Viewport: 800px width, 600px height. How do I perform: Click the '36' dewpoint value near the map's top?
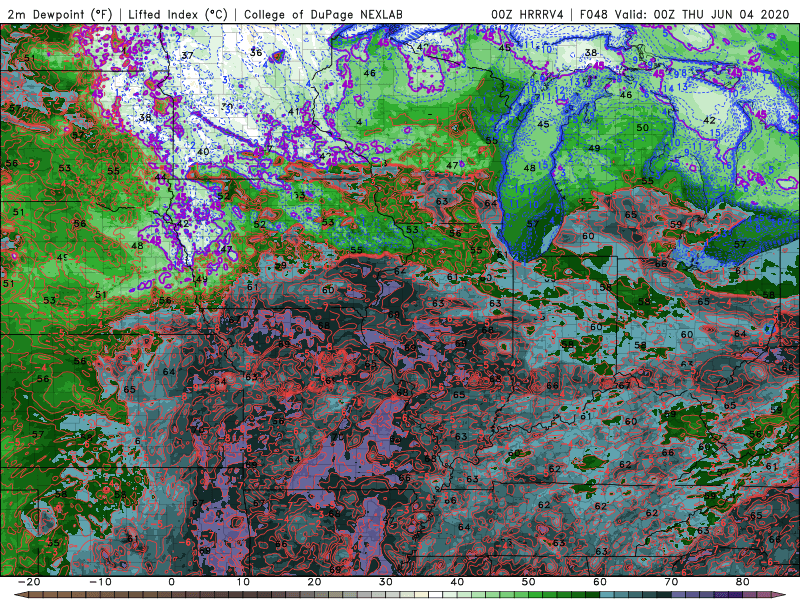(256, 53)
